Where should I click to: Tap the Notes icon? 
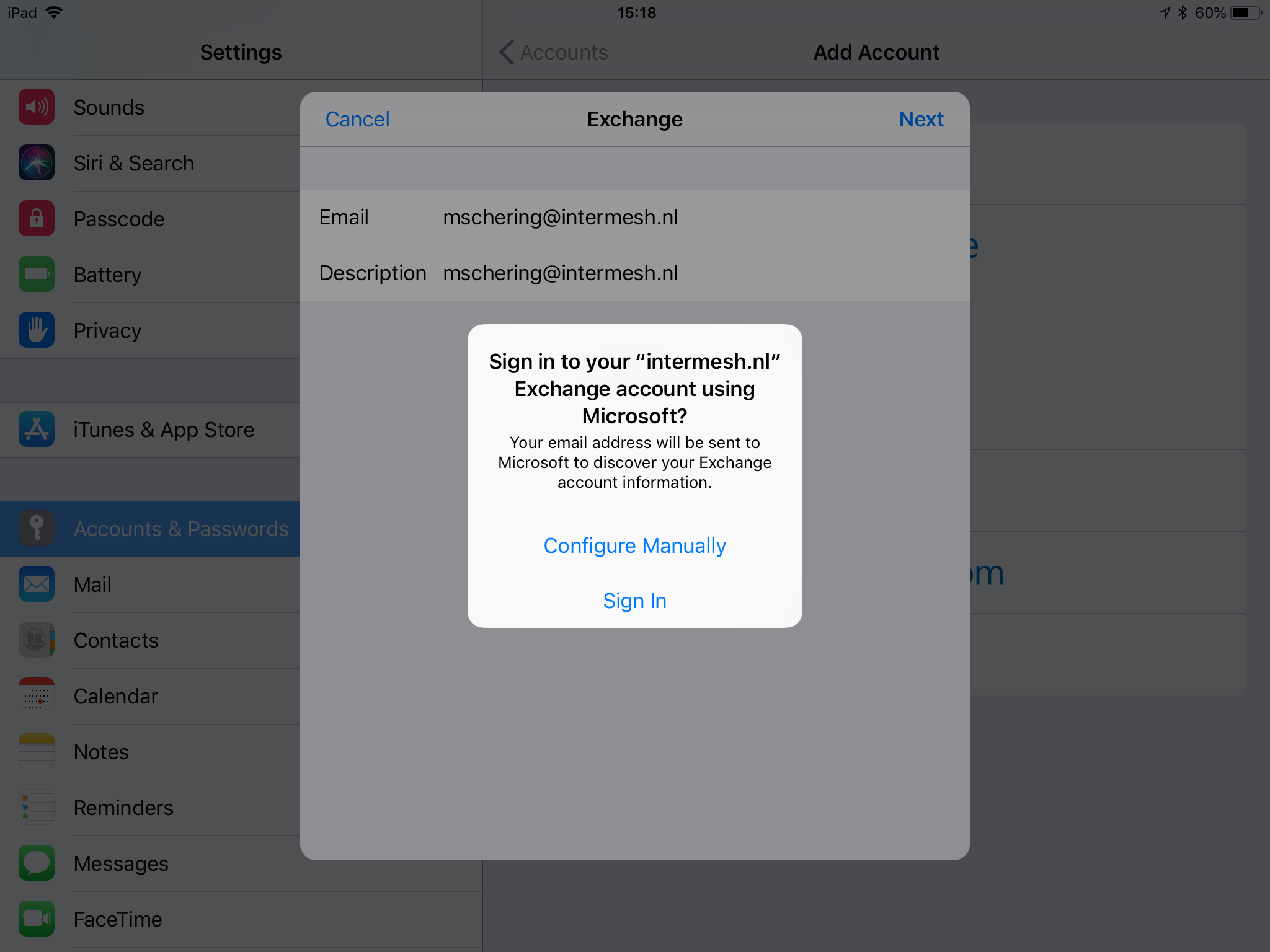(x=37, y=752)
